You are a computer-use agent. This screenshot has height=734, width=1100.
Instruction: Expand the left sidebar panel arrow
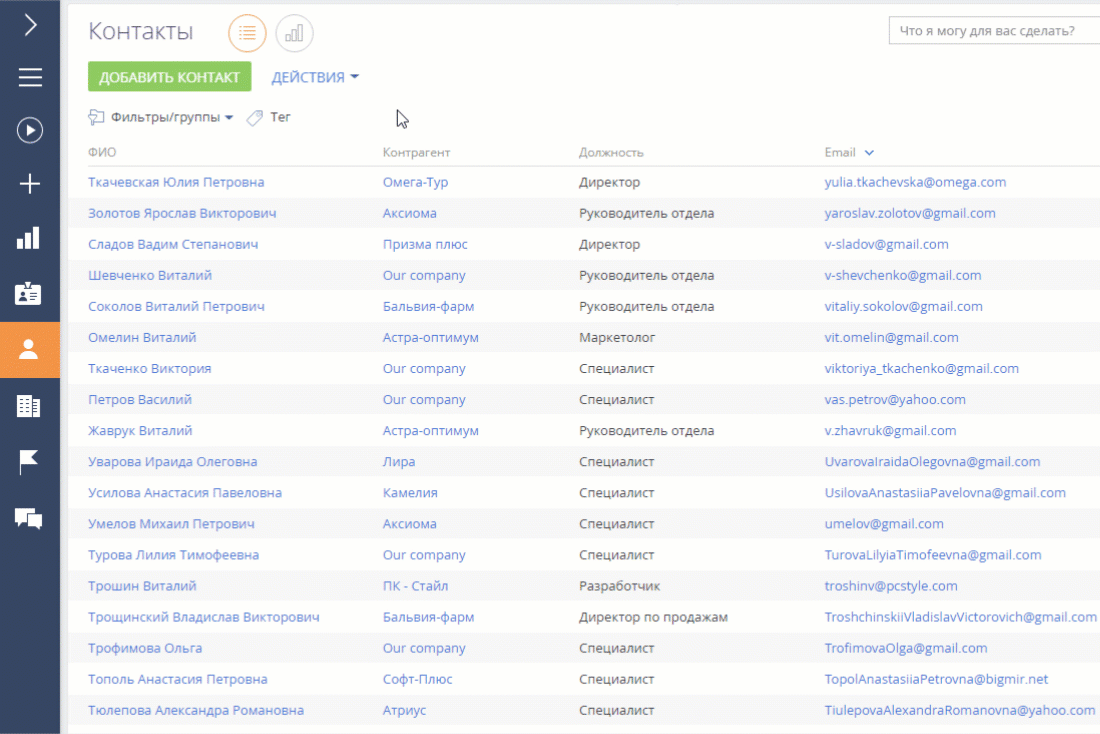click(x=30, y=25)
